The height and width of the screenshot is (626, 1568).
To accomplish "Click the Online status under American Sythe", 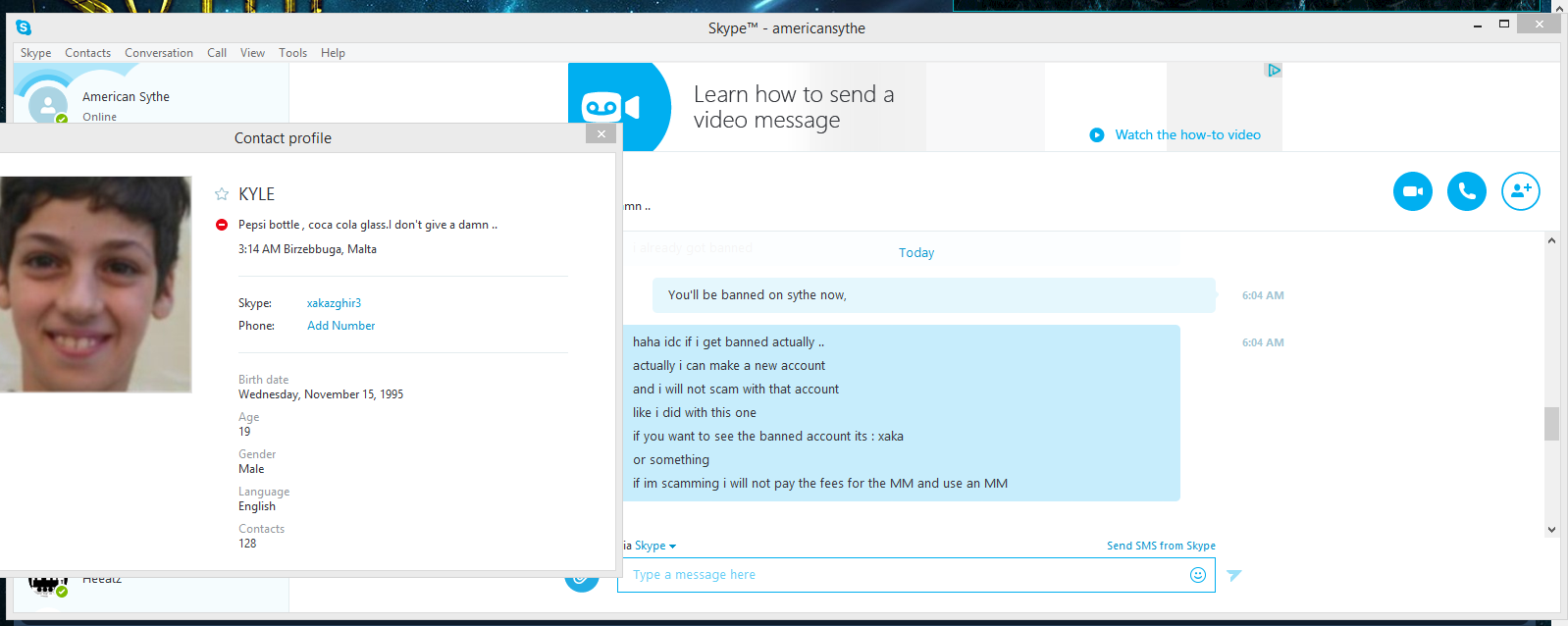I will coord(99,117).
